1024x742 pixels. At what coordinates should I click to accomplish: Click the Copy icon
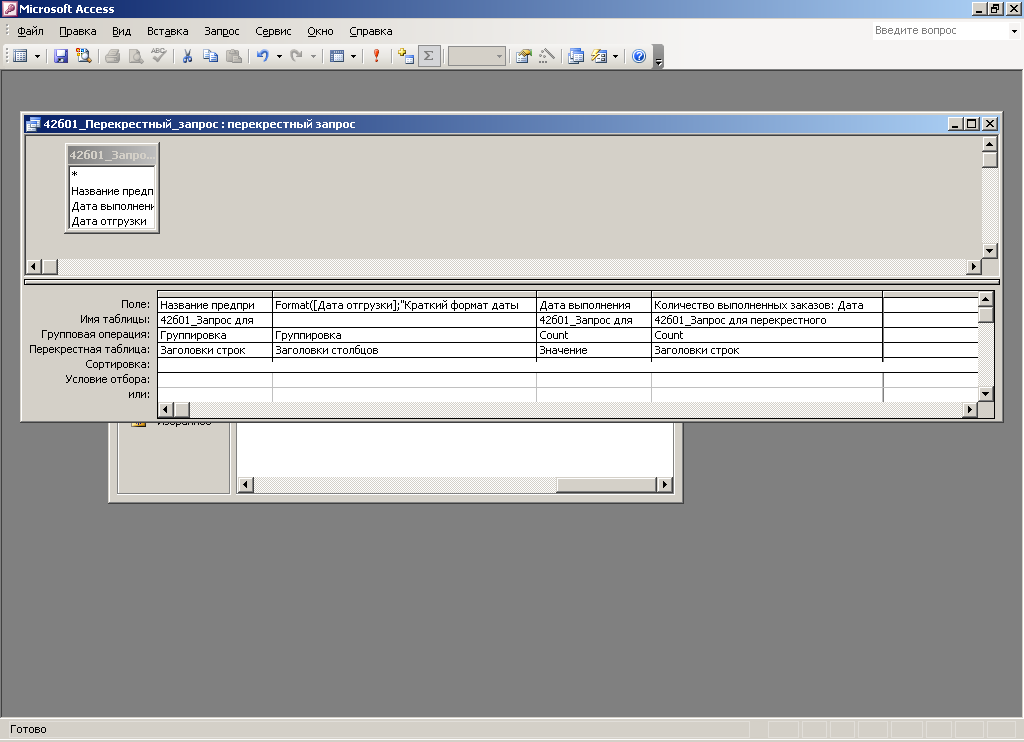[210, 56]
